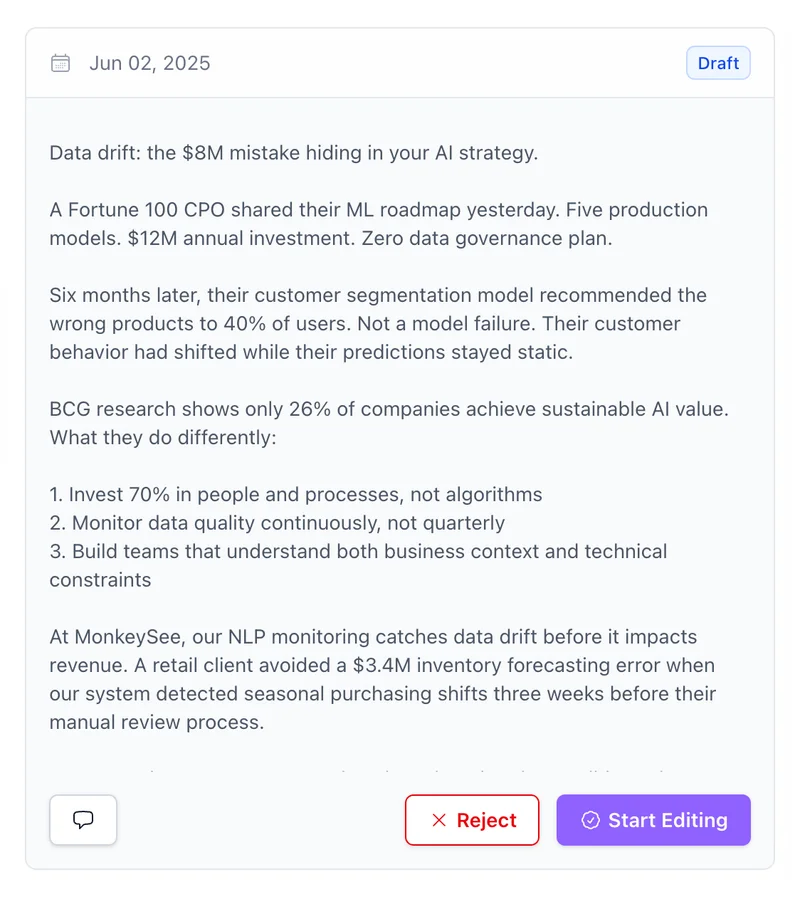Screen dimensions: 800x897
Task: Click the 'Data drift: the $8M mistake' headline
Action: tap(294, 153)
